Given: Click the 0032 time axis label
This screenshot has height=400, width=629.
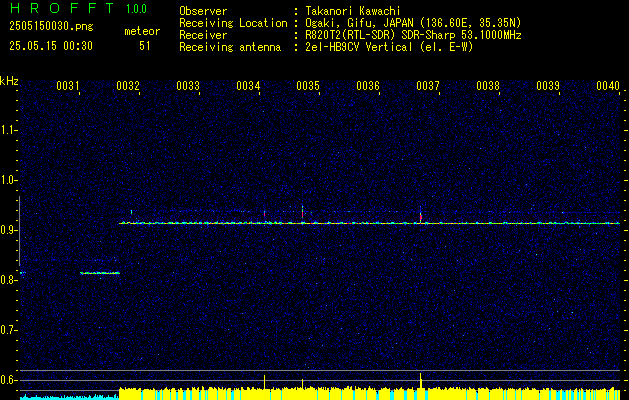Looking at the screenshot, I should point(128,86).
